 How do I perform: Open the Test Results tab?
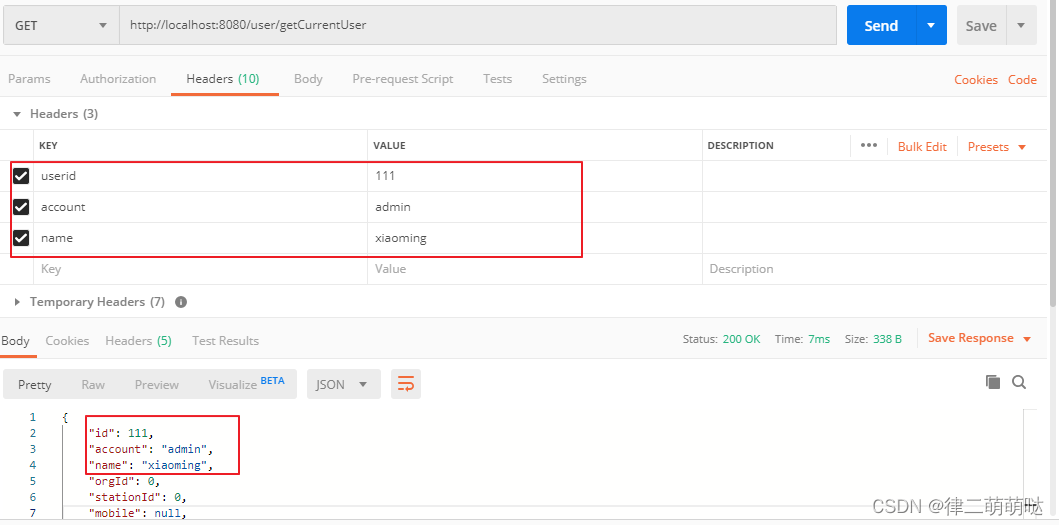point(226,341)
